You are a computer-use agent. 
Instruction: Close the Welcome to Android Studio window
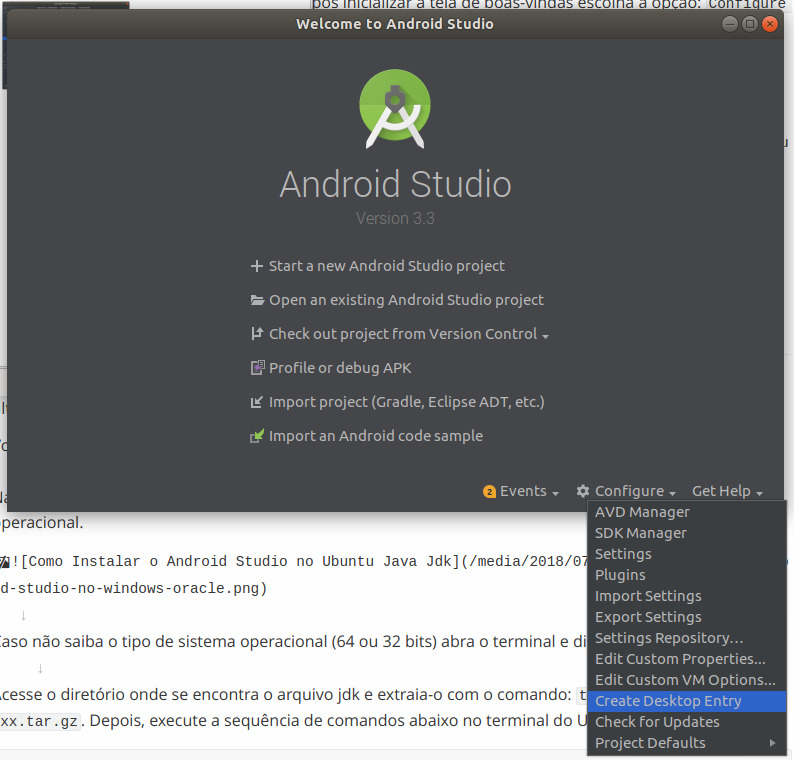coord(770,24)
